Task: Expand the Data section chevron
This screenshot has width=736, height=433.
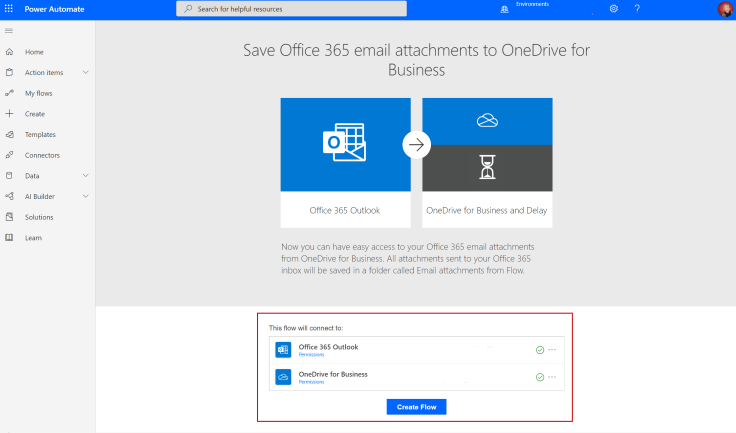Action: pos(86,176)
